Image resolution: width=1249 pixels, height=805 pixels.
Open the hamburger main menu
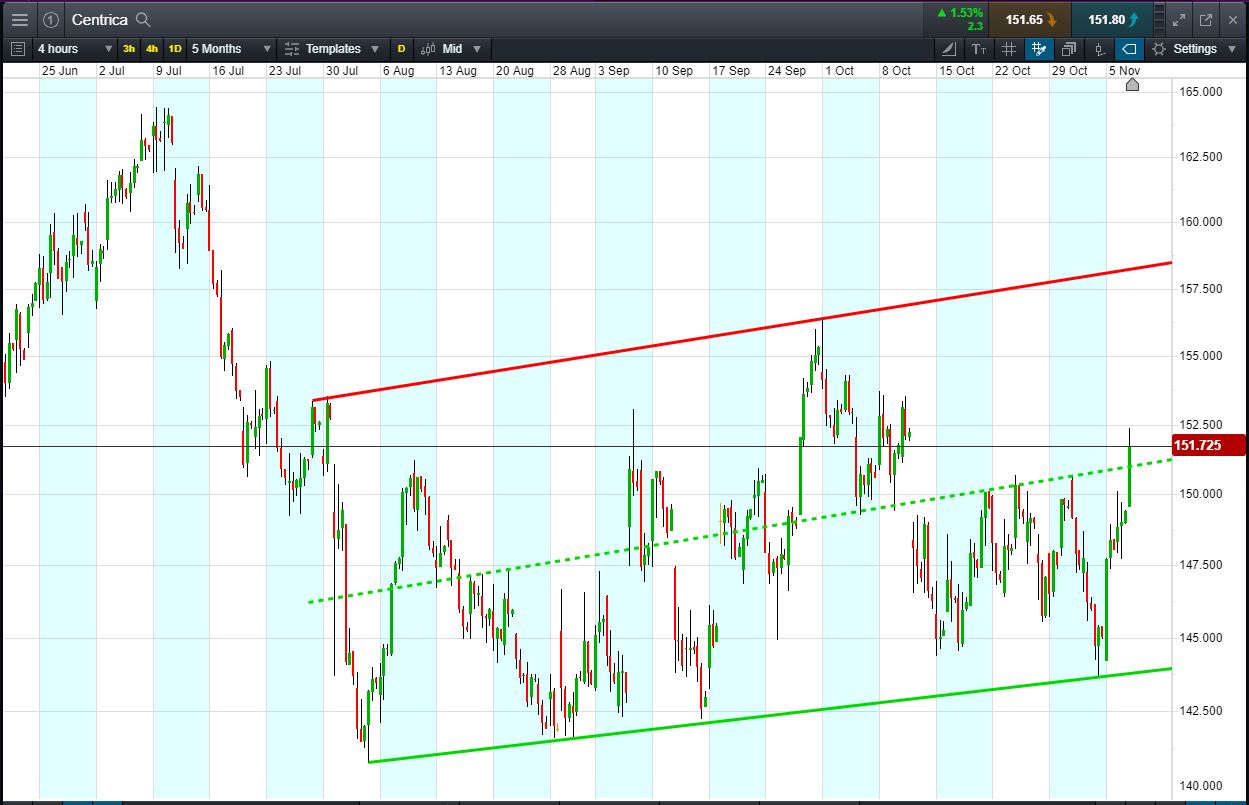pos(20,19)
